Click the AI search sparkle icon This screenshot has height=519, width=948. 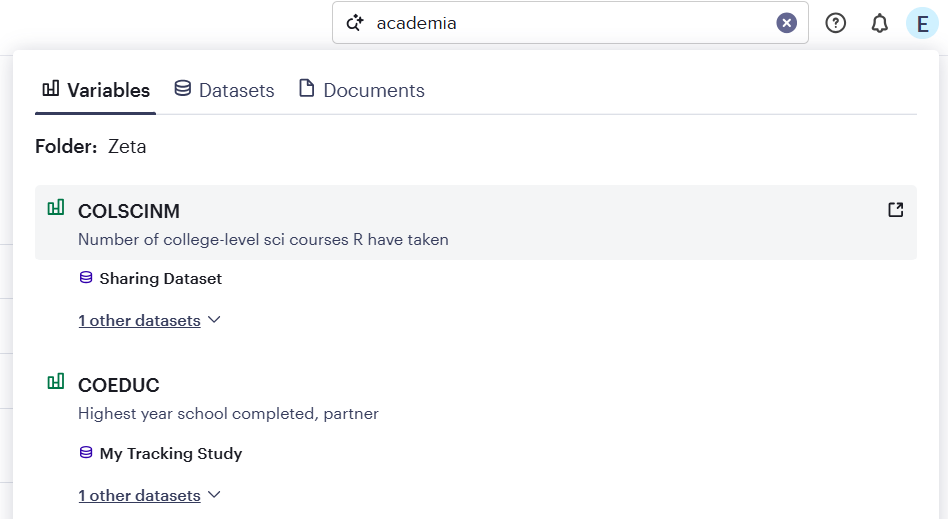pyautogui.click(x=353, y=23)
